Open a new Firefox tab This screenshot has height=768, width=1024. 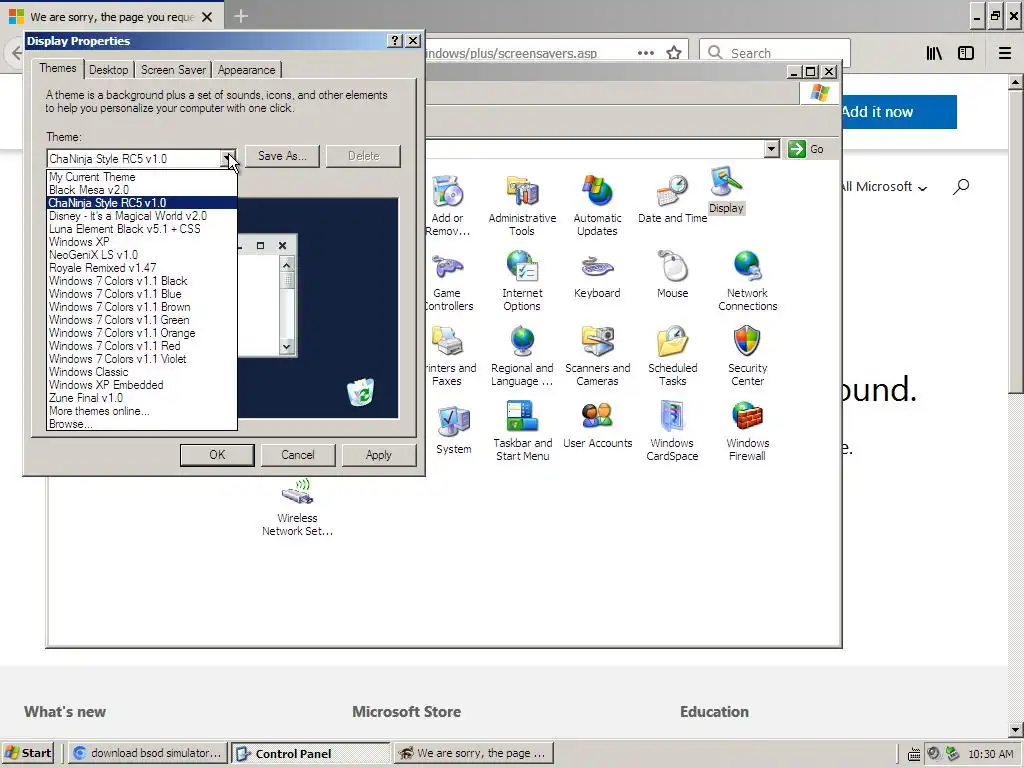[240, 16]
